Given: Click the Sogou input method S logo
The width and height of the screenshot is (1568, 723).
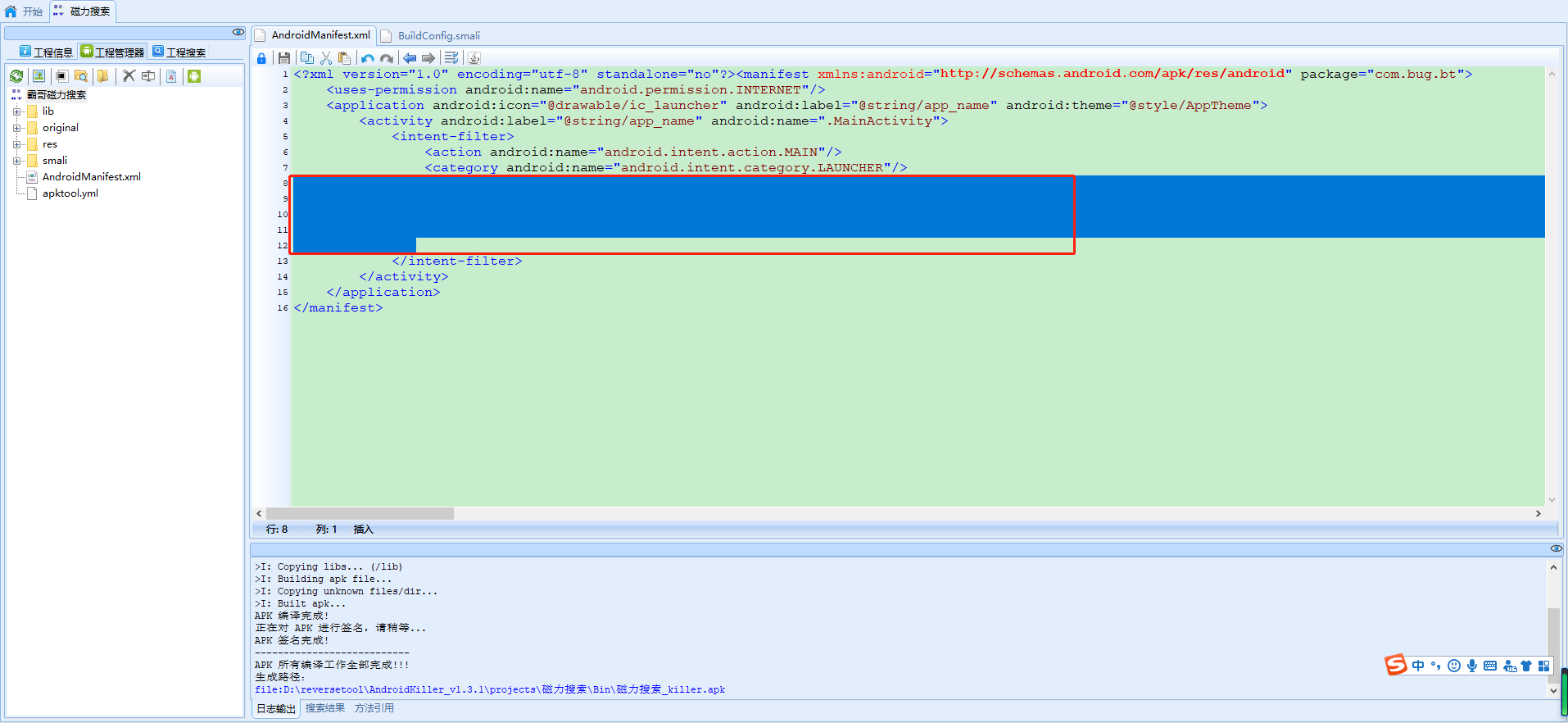Looking at the screenshot, I should click(x=1396, y=665).
